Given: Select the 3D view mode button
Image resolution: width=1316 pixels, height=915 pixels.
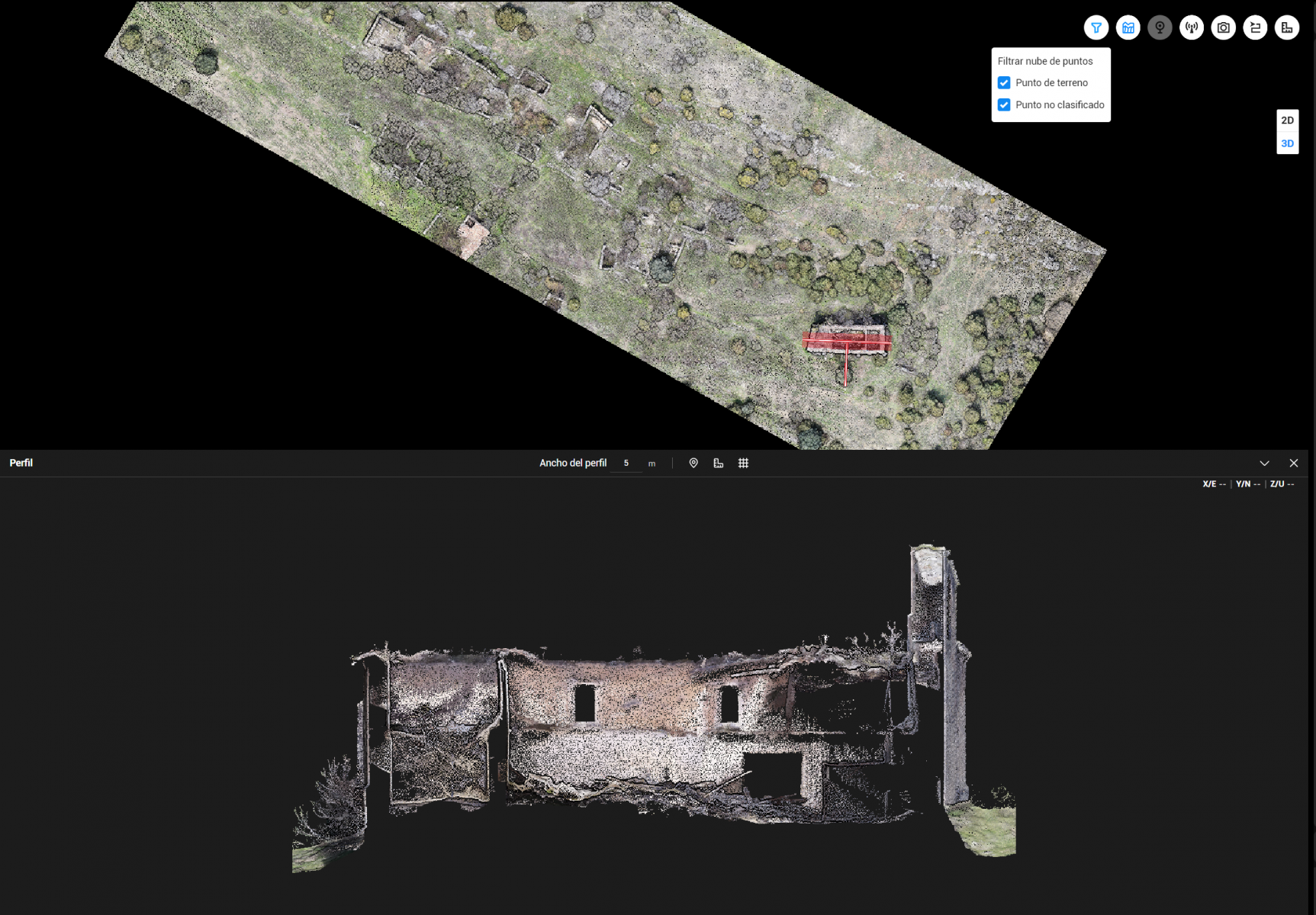Looking at the screenshot, I should (1287, 143).
